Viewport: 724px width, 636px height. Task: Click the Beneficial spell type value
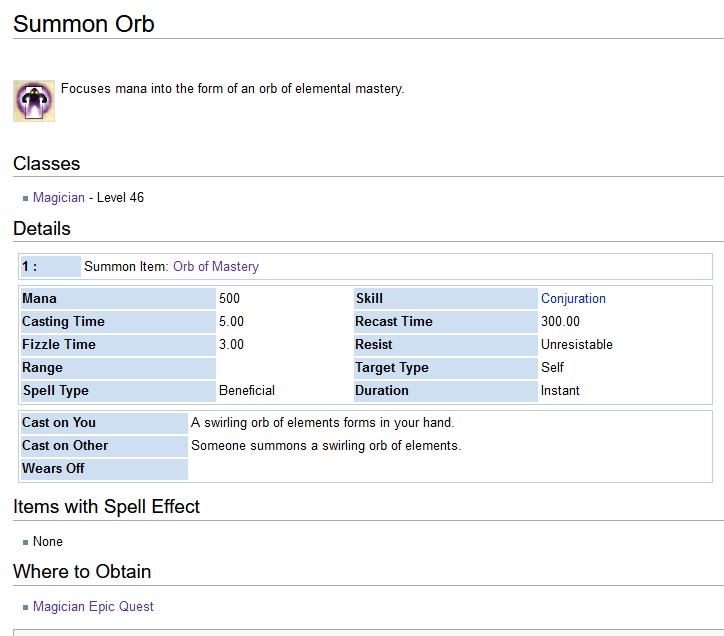247,391
